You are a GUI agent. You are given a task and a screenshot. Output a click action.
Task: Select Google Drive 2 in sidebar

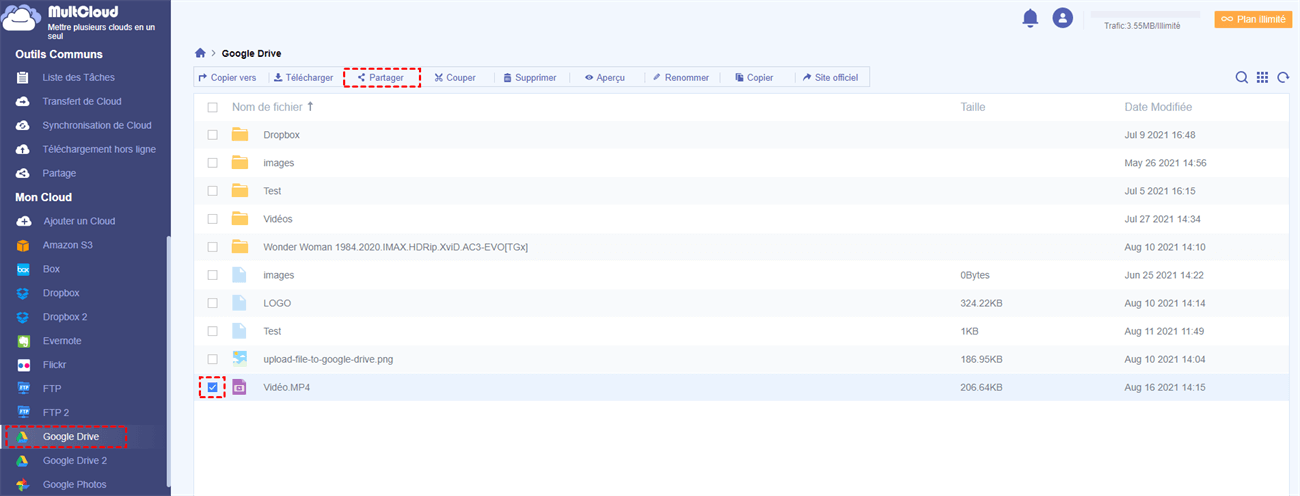(74, 460)
